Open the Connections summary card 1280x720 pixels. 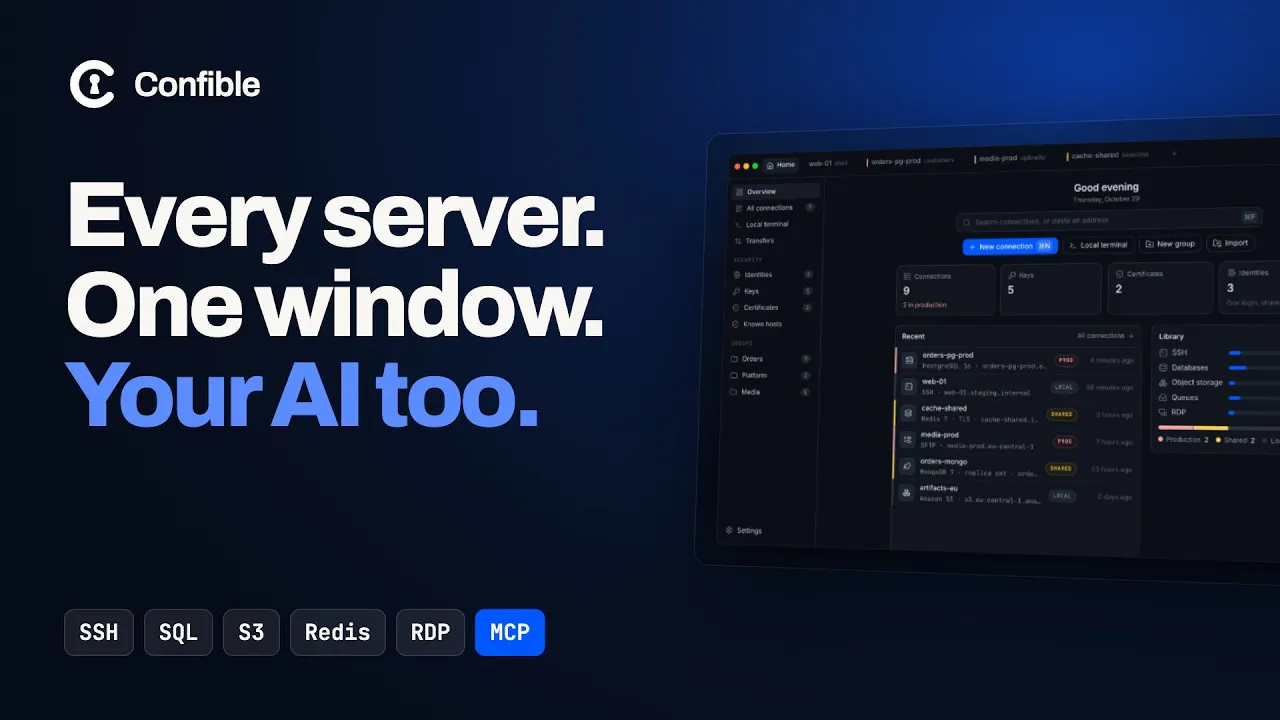(x=946, y=290)
